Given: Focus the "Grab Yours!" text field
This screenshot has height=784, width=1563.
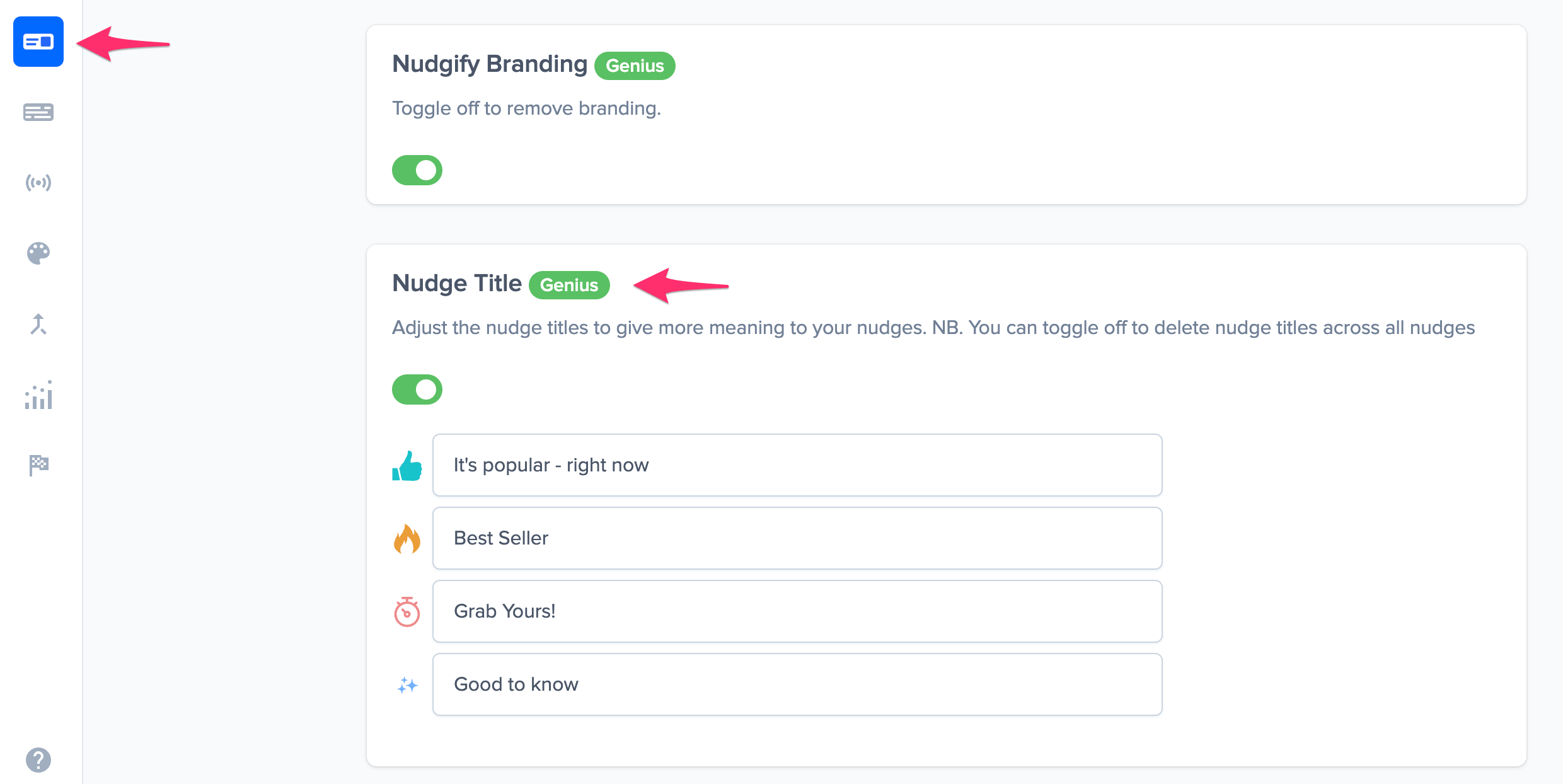Looking at the screenshot, I should 797,611.
